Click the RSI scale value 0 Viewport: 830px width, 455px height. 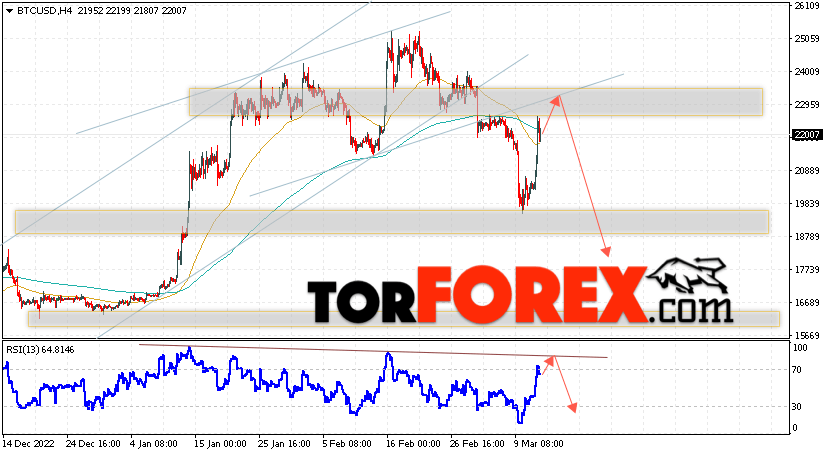[x=795, y=427]
